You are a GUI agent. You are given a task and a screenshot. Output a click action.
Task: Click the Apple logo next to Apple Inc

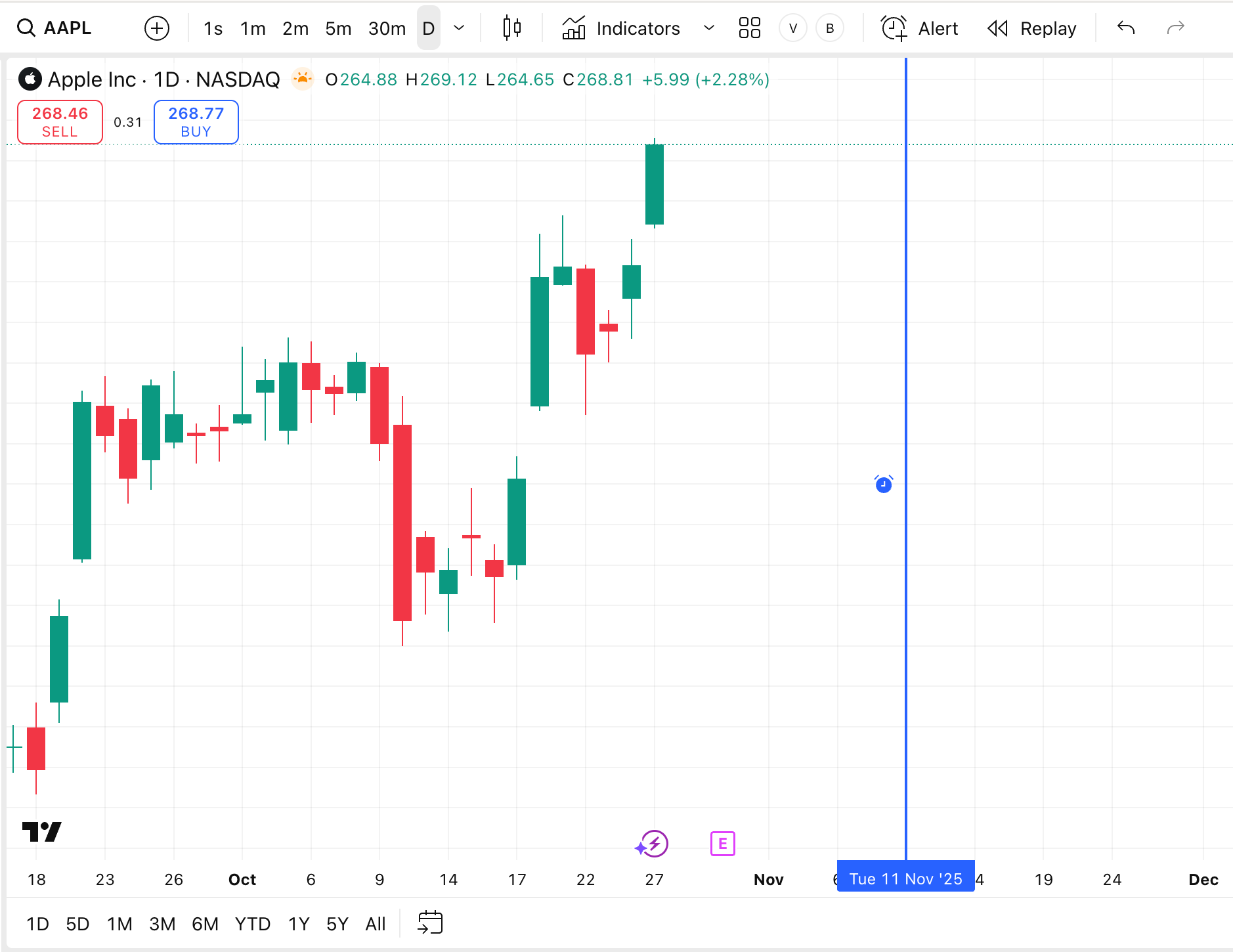click(x=30, y=79)
